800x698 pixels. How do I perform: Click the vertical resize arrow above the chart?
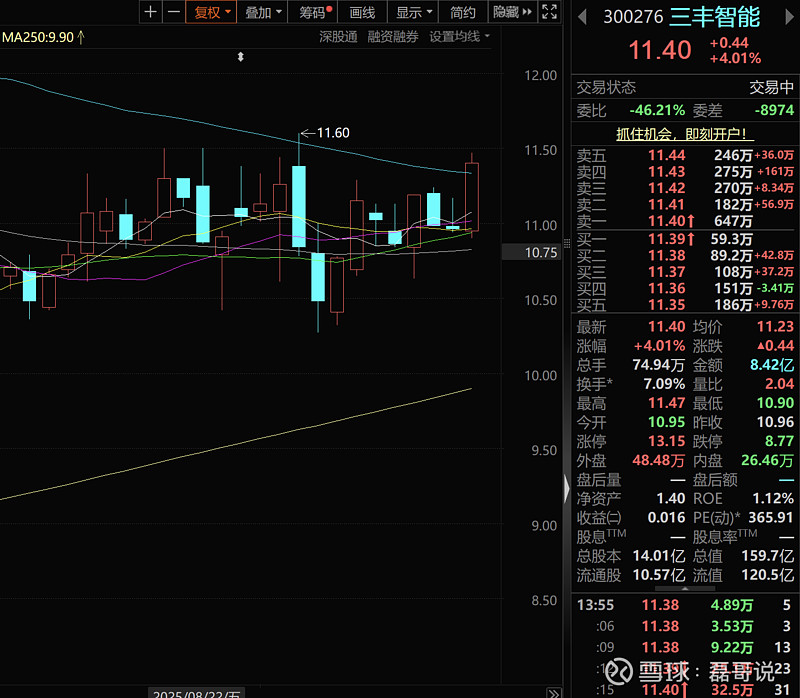click(x=240, y=57)
